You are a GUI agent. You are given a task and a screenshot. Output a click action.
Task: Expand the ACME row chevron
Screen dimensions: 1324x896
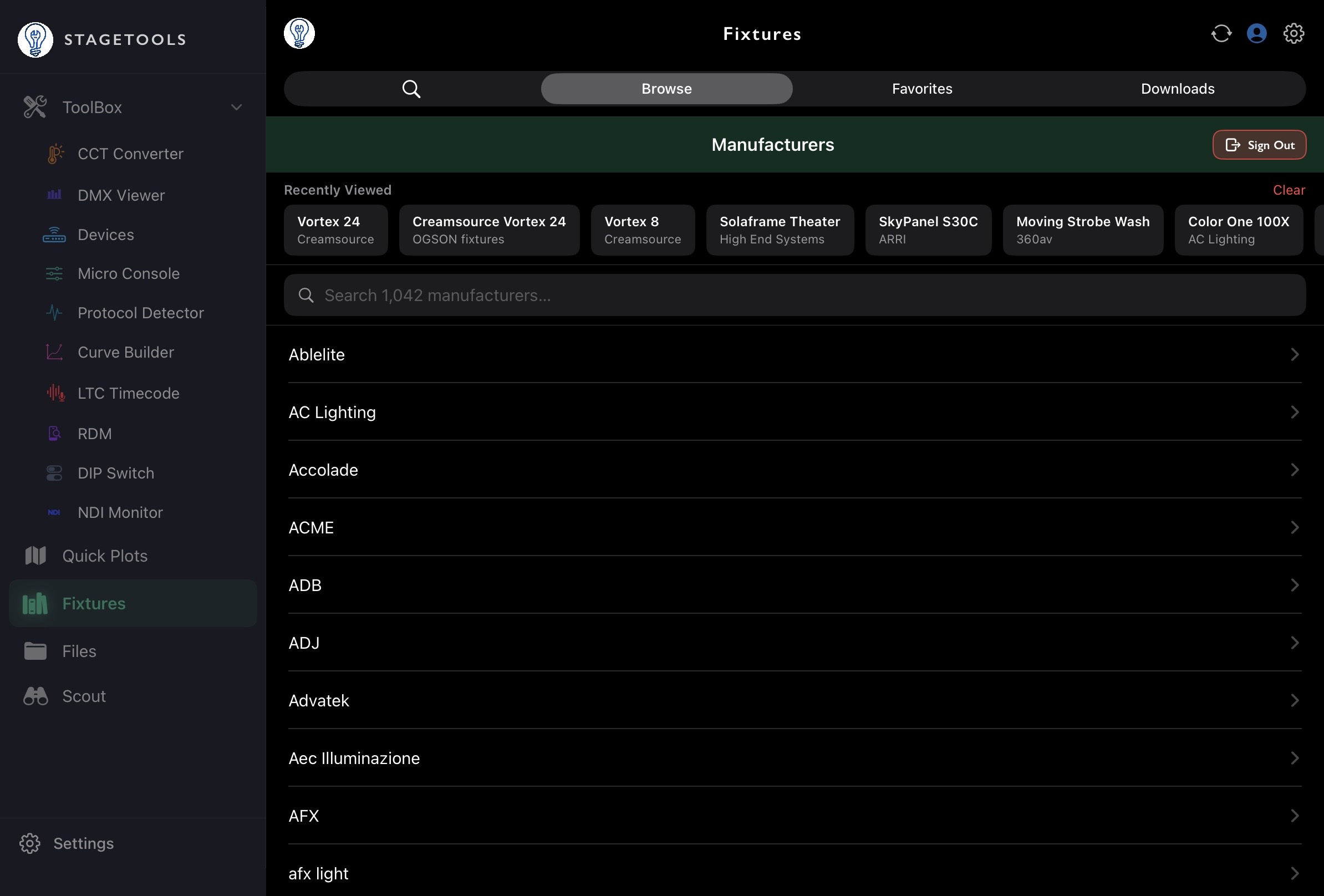click(x=1295, y=527)
